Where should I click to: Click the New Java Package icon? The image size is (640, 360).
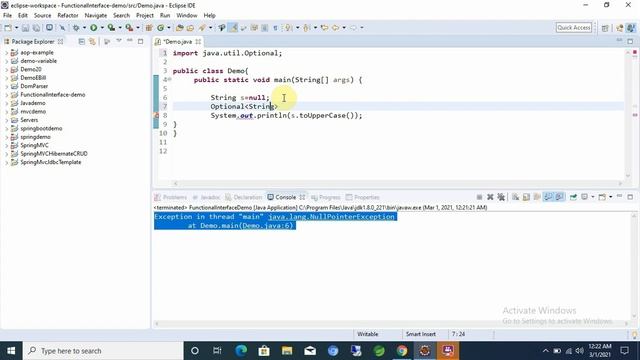149,28
